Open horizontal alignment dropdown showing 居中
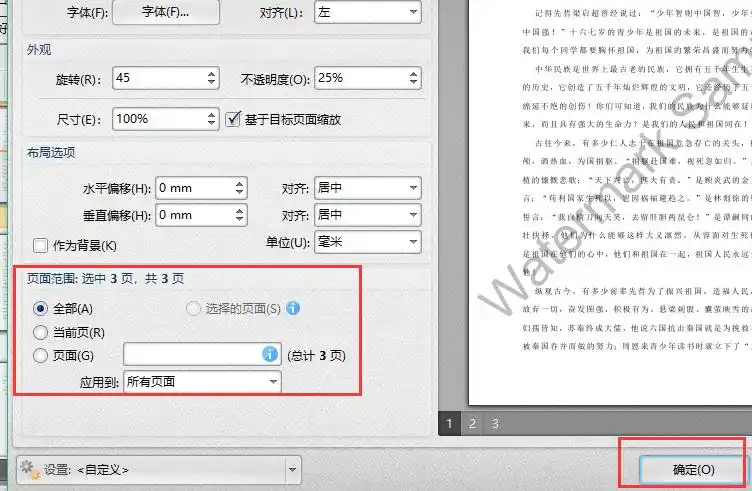This screenshot has width=752, height=491. [368, 188]
